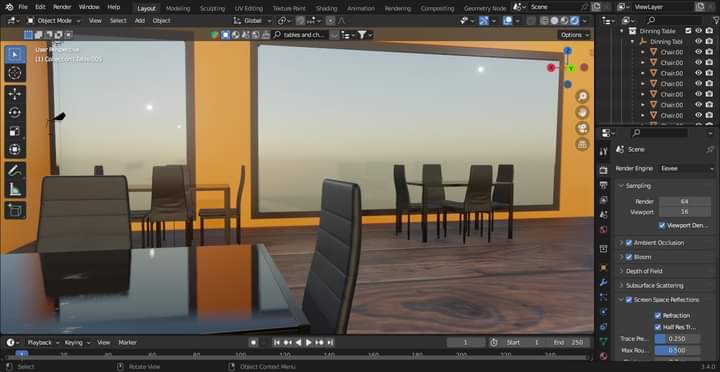Toggle camera view with the camera gizmo
Image resolution: width=720 pixels, height=372 pixels.
pyautogui.click(x=582, y=129)
